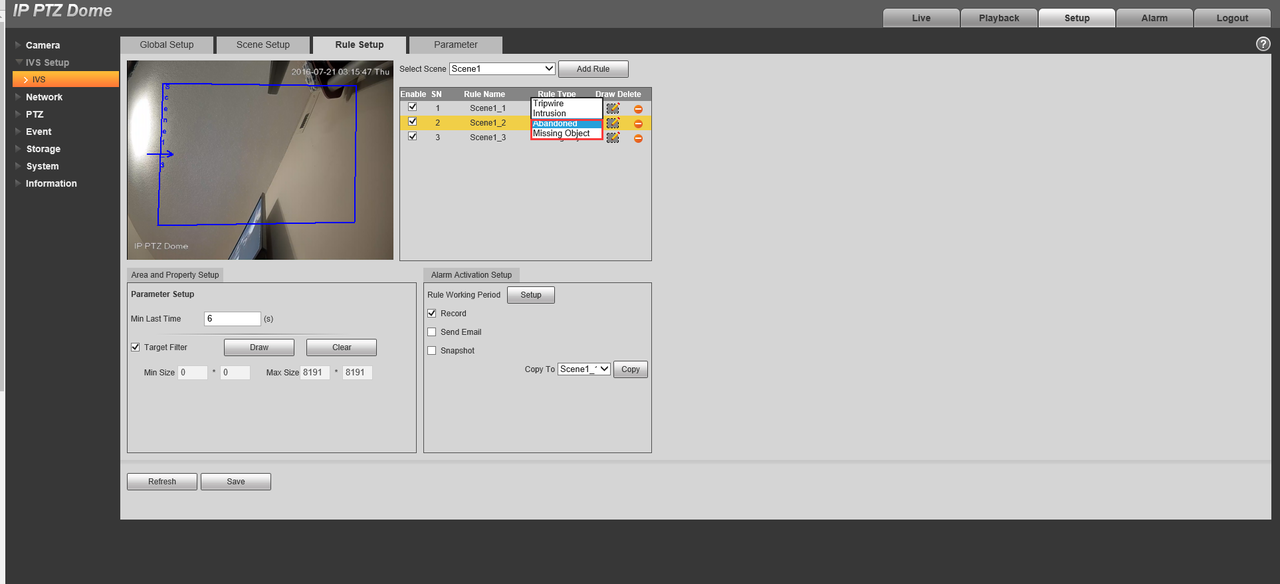Expand the System sidebar section
The height and width of the screenshot is (584, 1280).
(42, 166)
